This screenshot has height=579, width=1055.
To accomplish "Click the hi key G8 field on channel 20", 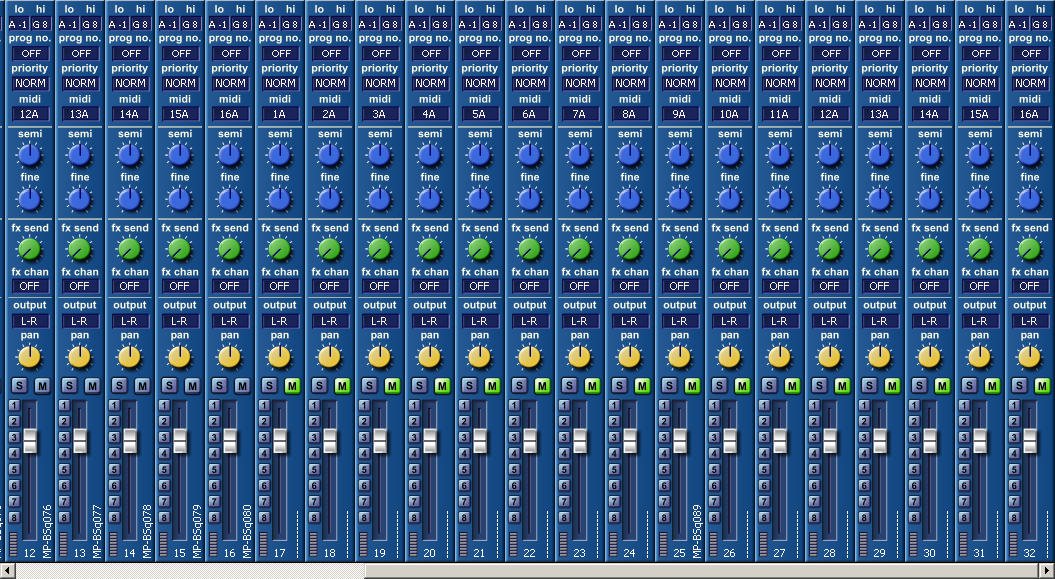I will pos(441,24).
